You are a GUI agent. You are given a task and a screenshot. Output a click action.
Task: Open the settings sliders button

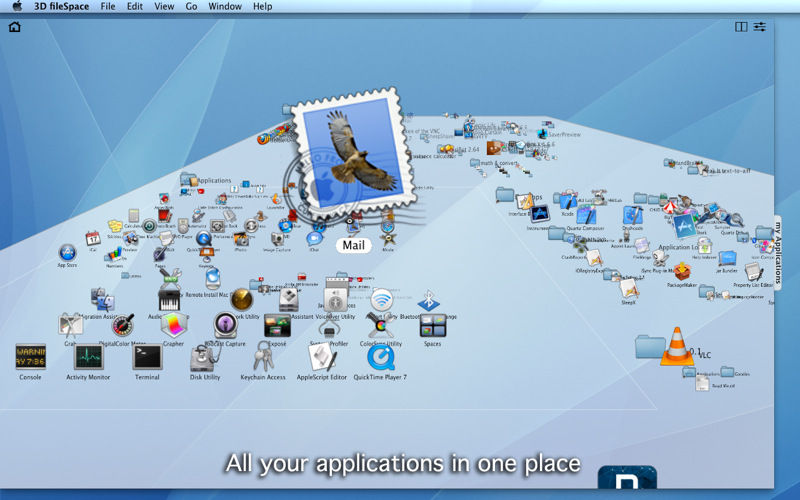coord(760,27)
